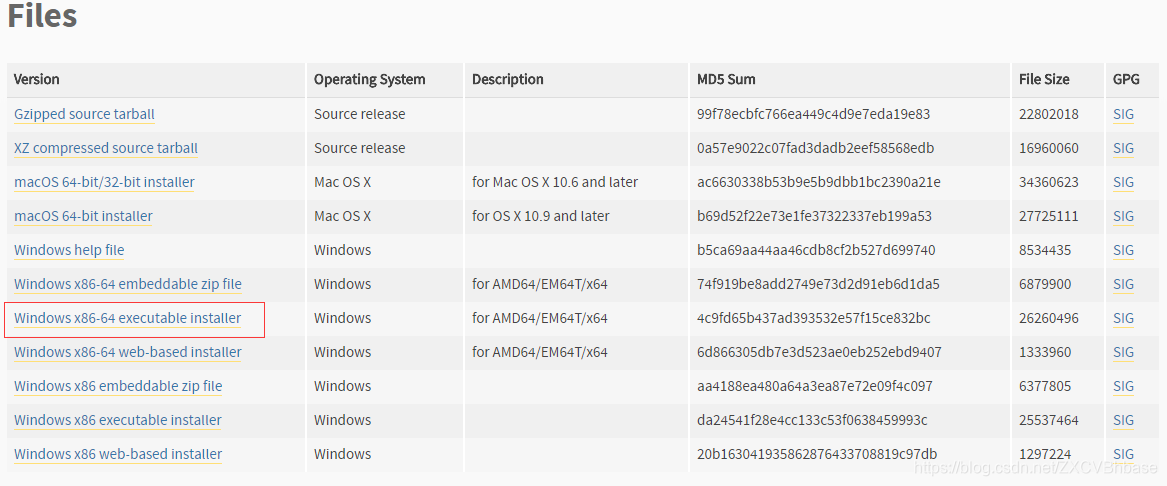Open SIG link for XZ compressed tarball
This screenshot has width=1167, height=486.
pyautogui.click(x=1124, y=148)
